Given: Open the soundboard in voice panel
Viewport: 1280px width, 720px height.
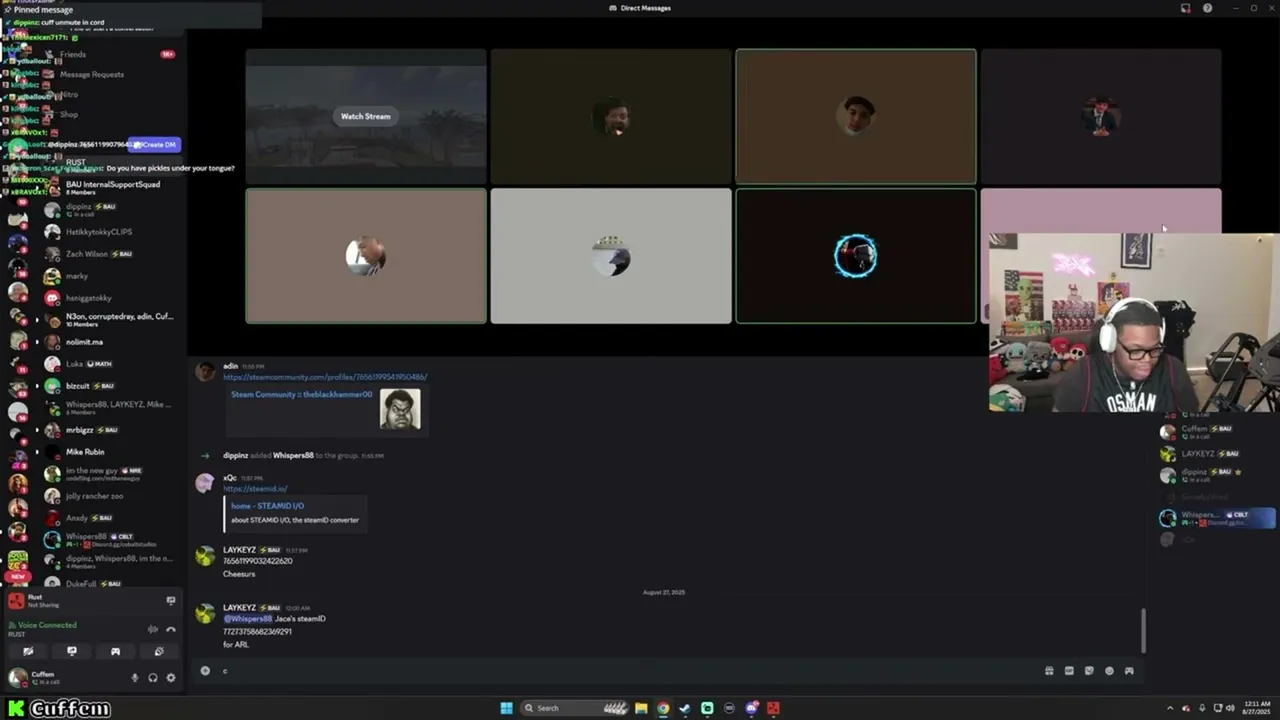Looking at the screenshot, I should pos(159,651).
